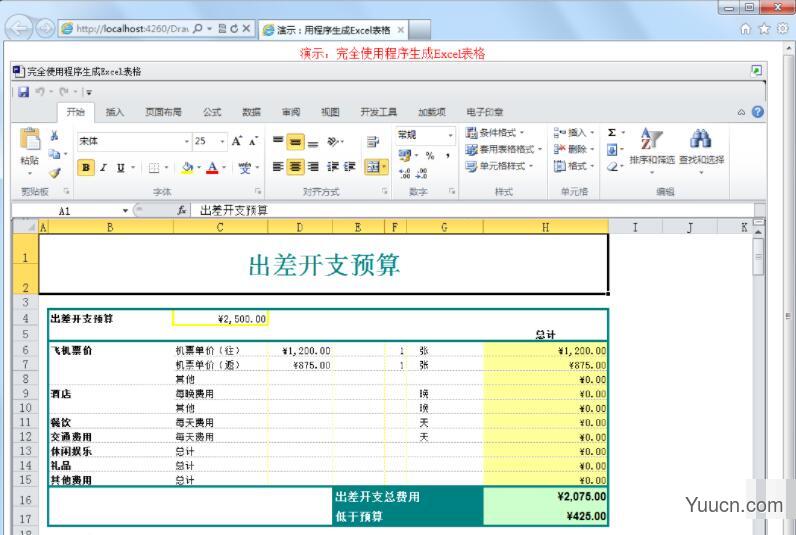Image resolution: width=796 pixels, height=535 pixels.
Task: Toggle align text left
Action: 278,166
